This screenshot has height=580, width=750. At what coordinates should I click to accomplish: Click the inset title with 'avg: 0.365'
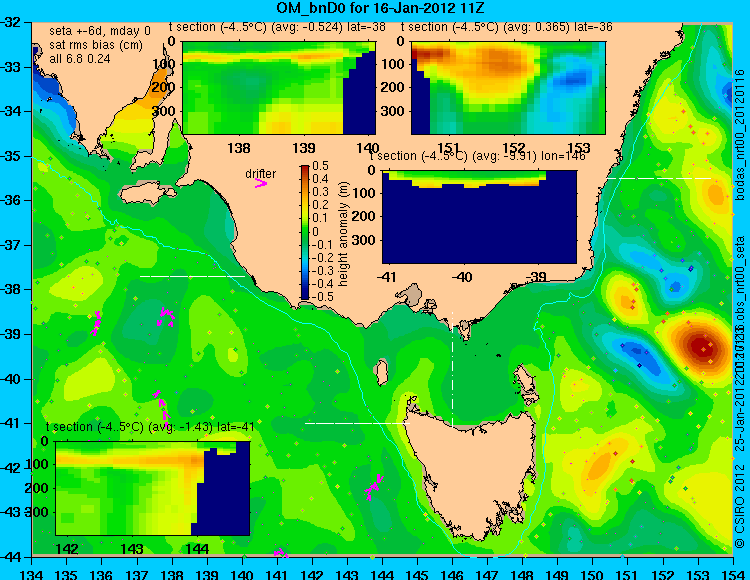(x=507, y=27)
